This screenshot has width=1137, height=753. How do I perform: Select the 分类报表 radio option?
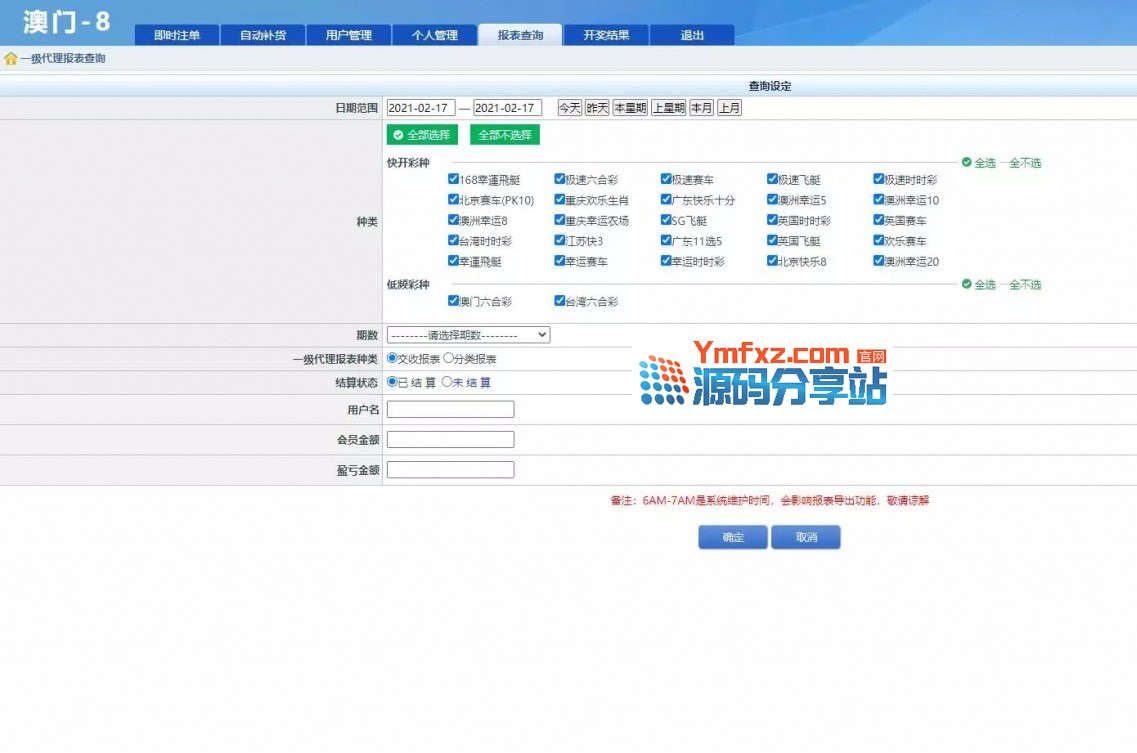coord(449,359)
